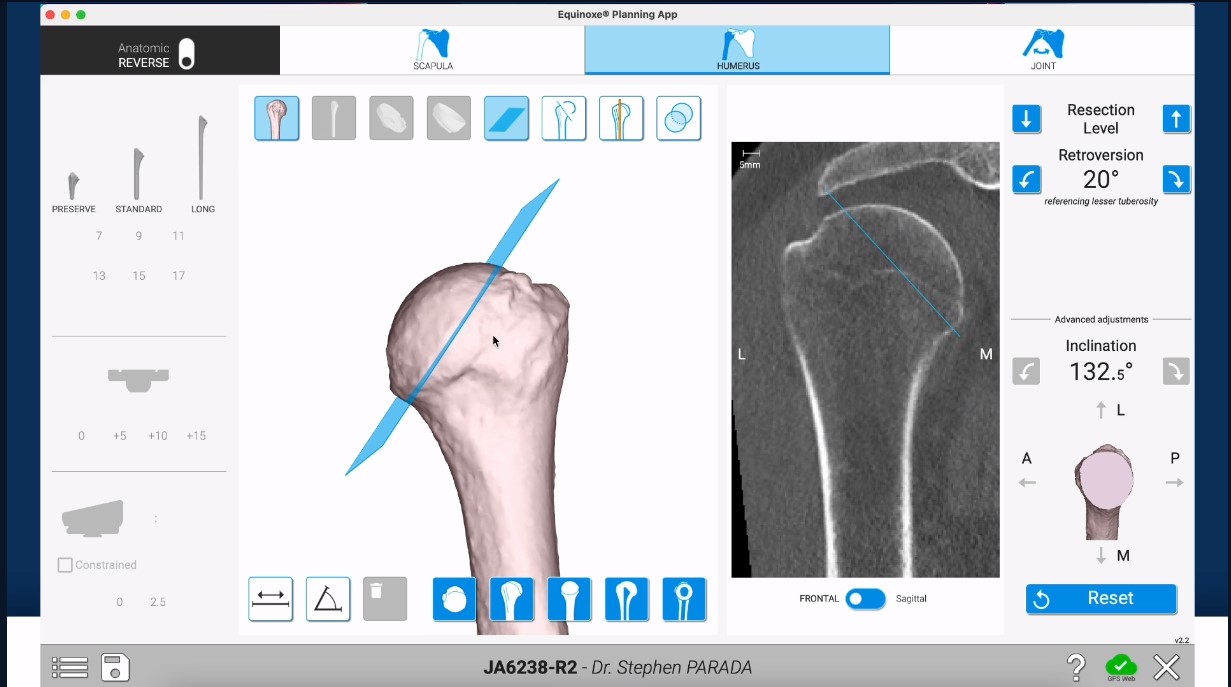Open the list menu icon
The width and height of the screenshot is (1231, 687).
70,667
